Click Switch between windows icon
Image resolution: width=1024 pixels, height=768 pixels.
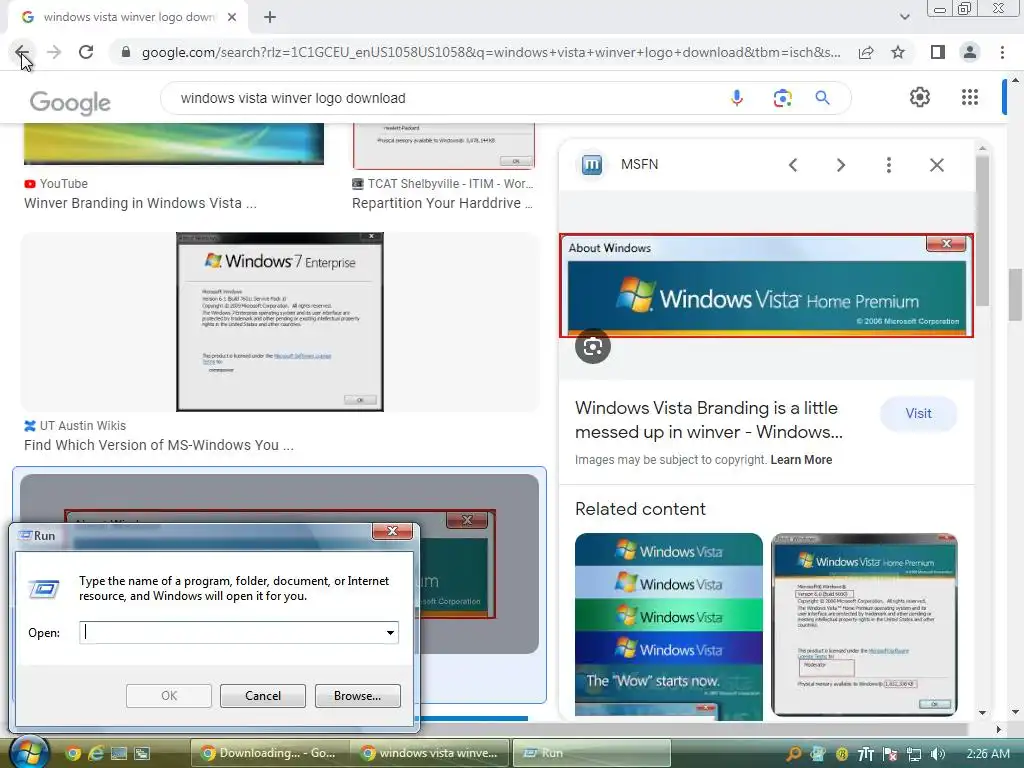tap(142, 753)
